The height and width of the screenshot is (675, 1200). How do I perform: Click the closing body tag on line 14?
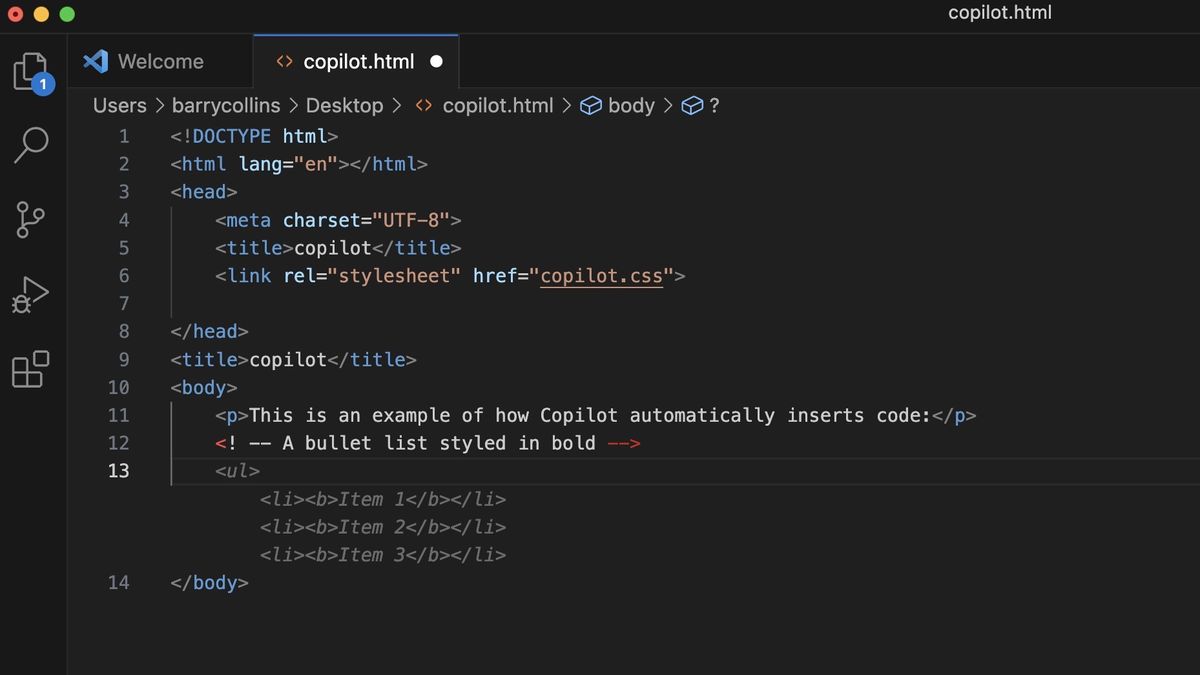pos(209,582)
